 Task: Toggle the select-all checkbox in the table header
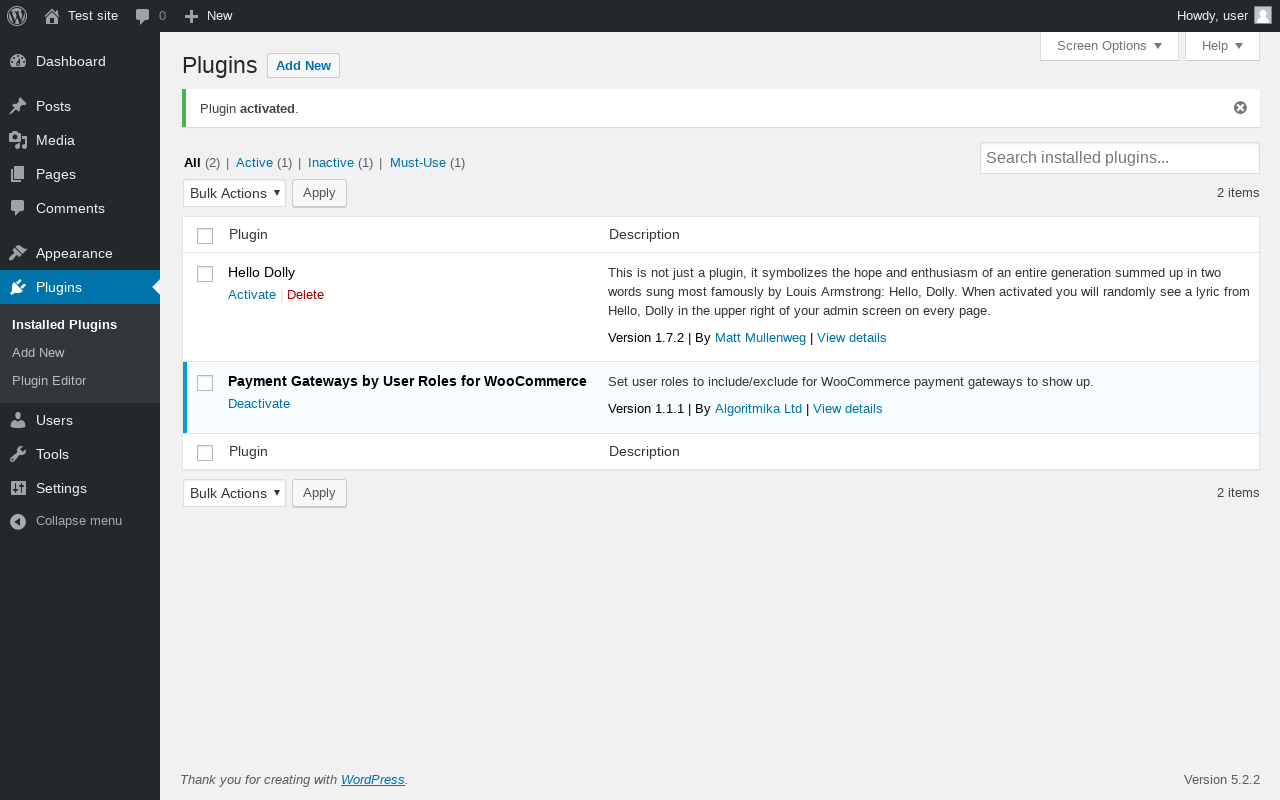[x=205, y=236]
